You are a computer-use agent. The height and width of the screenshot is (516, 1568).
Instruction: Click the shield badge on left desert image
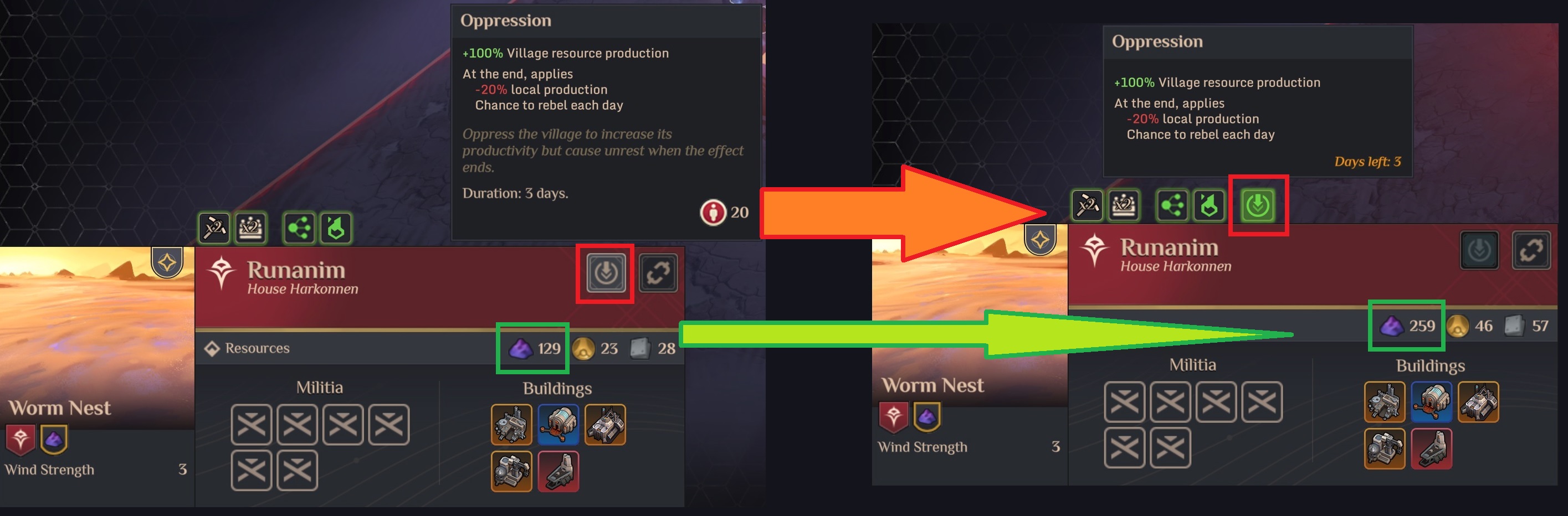(x=167, y=262)
